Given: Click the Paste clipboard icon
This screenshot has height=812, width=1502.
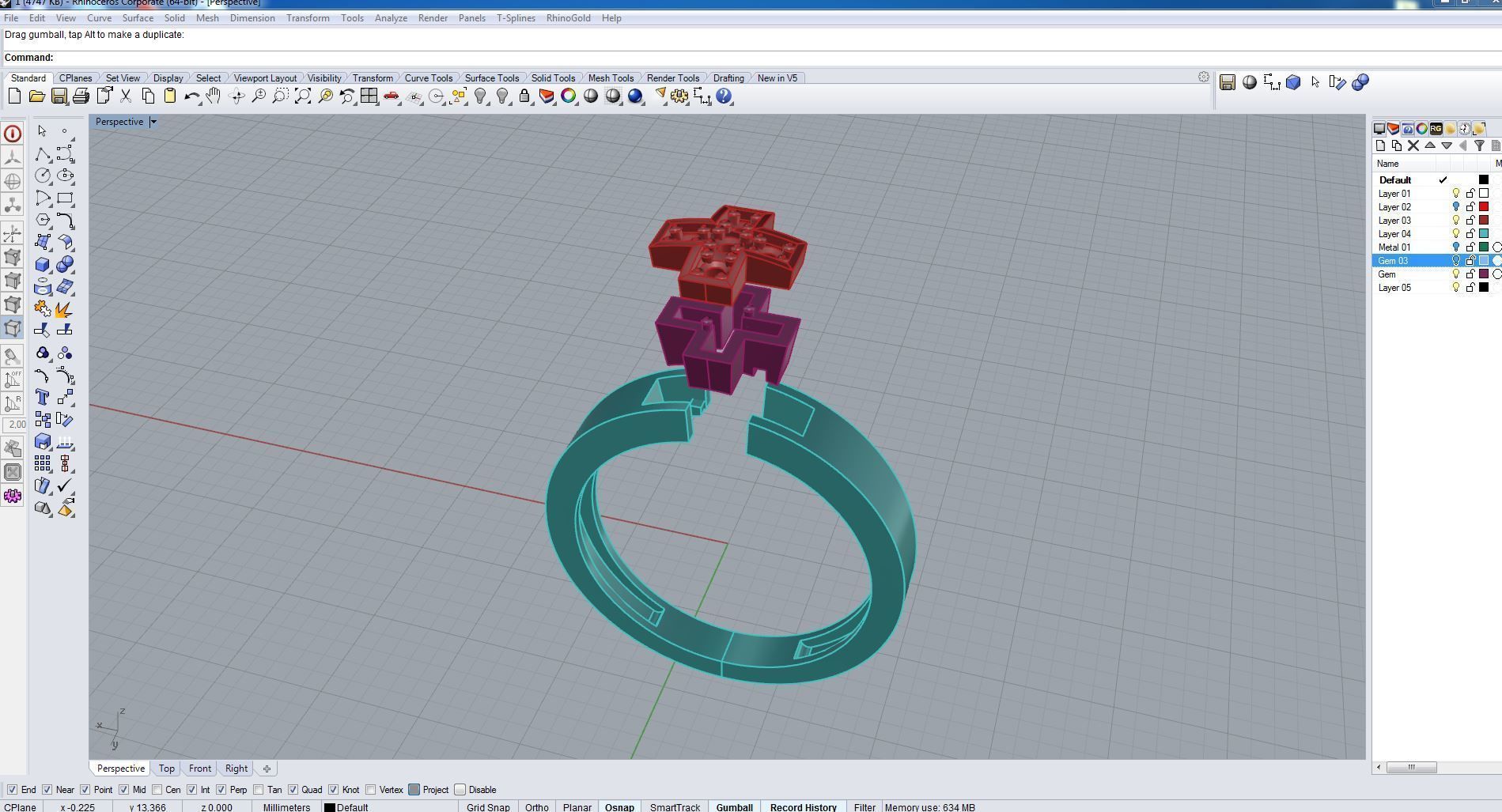Looking at the screenshot, I should [169, 96].
